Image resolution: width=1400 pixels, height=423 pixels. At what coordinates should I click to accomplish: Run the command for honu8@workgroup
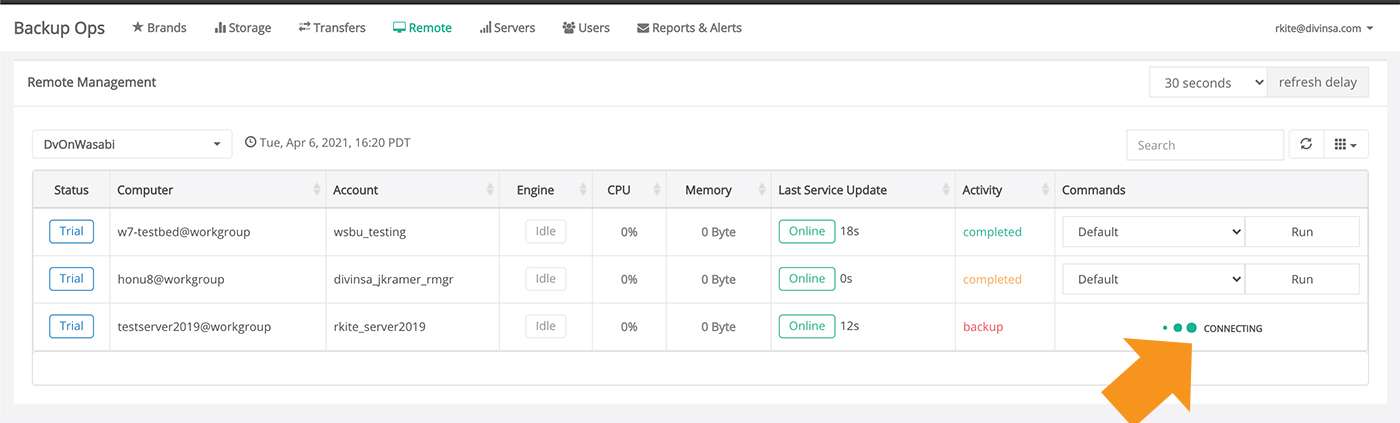point(1302,279)
